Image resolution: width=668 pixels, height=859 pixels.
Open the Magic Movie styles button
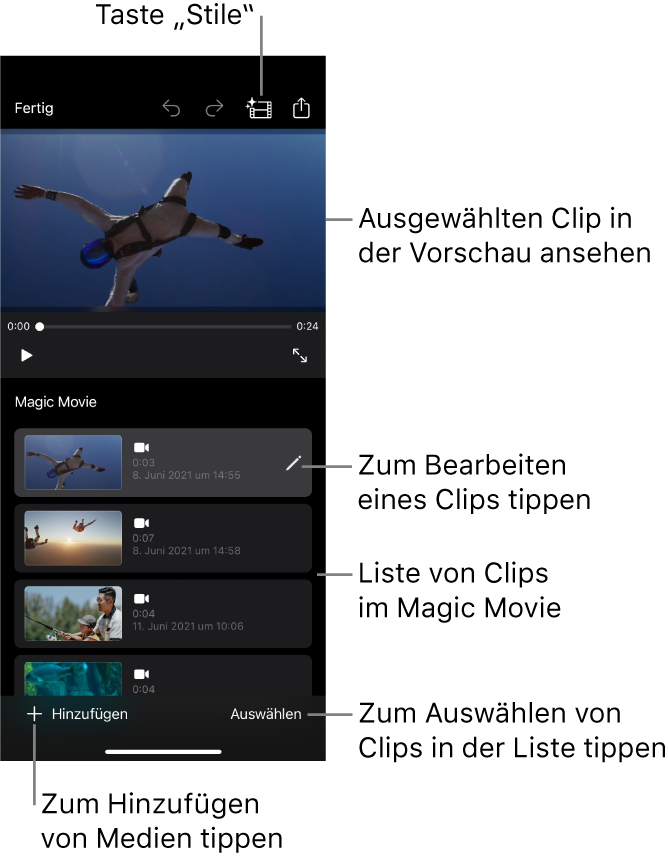pyautogui.click(x=259, y=109)
